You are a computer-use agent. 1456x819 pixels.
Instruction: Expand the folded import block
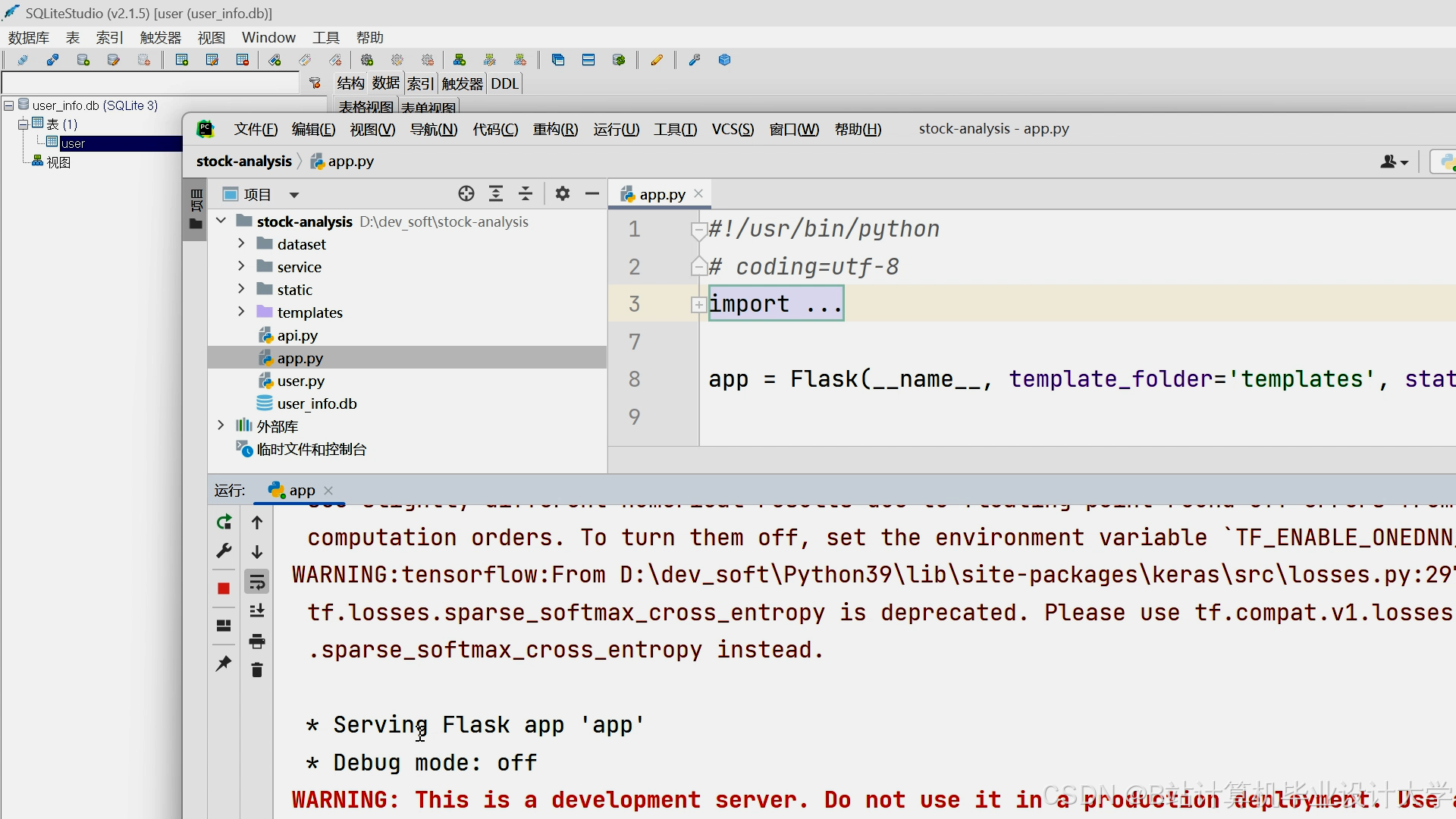tap(698, 305)
